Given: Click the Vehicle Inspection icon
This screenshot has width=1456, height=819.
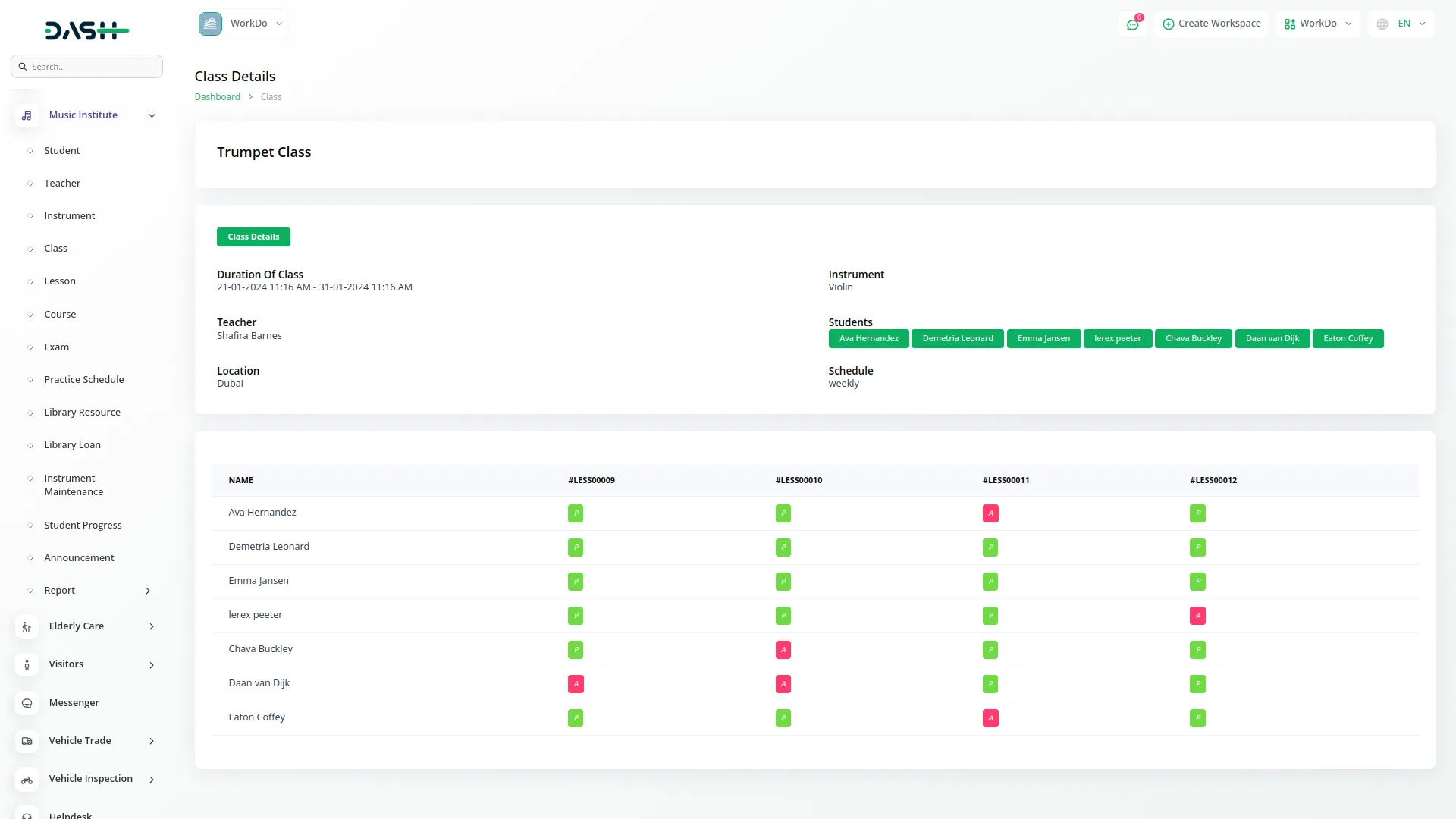Looking at the screenshot, I should pos(27,780).
